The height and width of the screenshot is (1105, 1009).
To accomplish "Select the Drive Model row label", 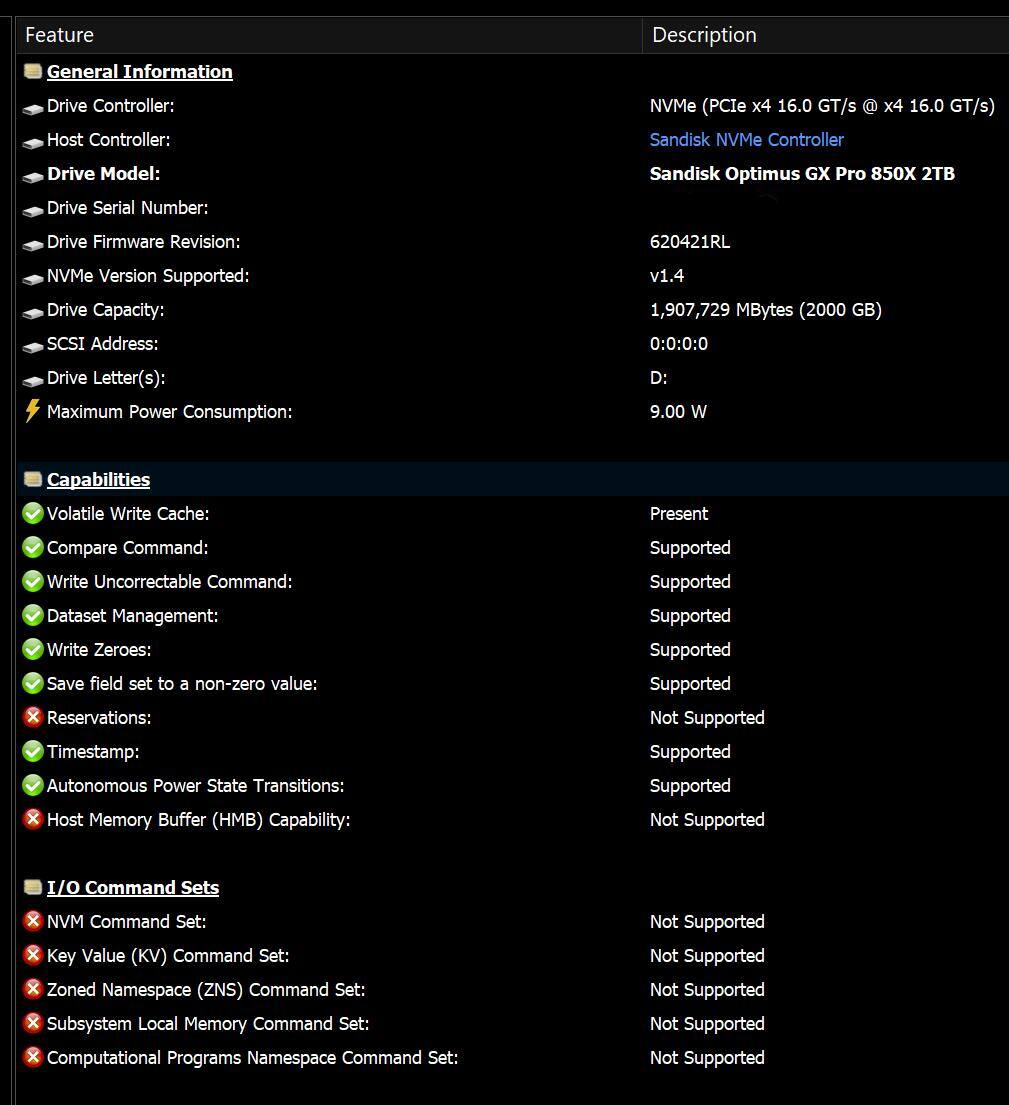I will click(x=104, y=173).
